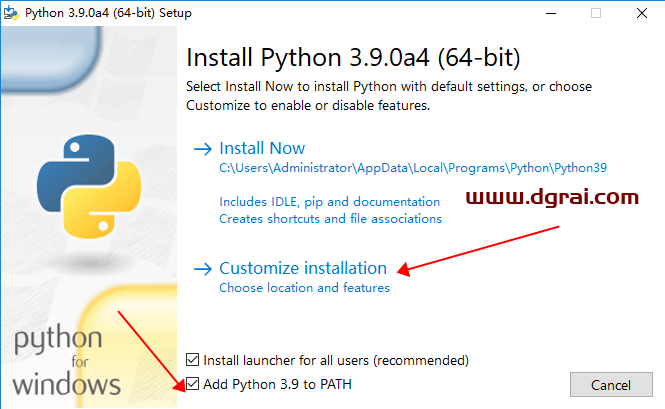665x409 pixels.
Task: Uncheck 'Add Python 3.9 to PATH' checkbox
Action: (193, 384)
